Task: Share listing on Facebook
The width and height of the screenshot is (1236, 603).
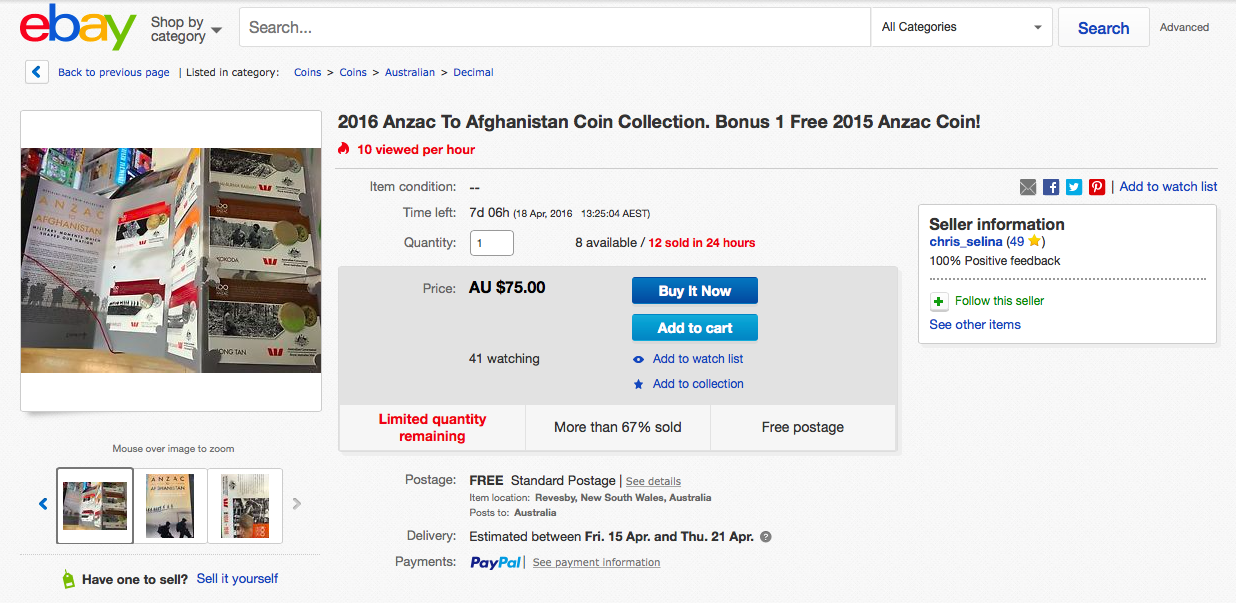Action: click(x=1051, y=187)
